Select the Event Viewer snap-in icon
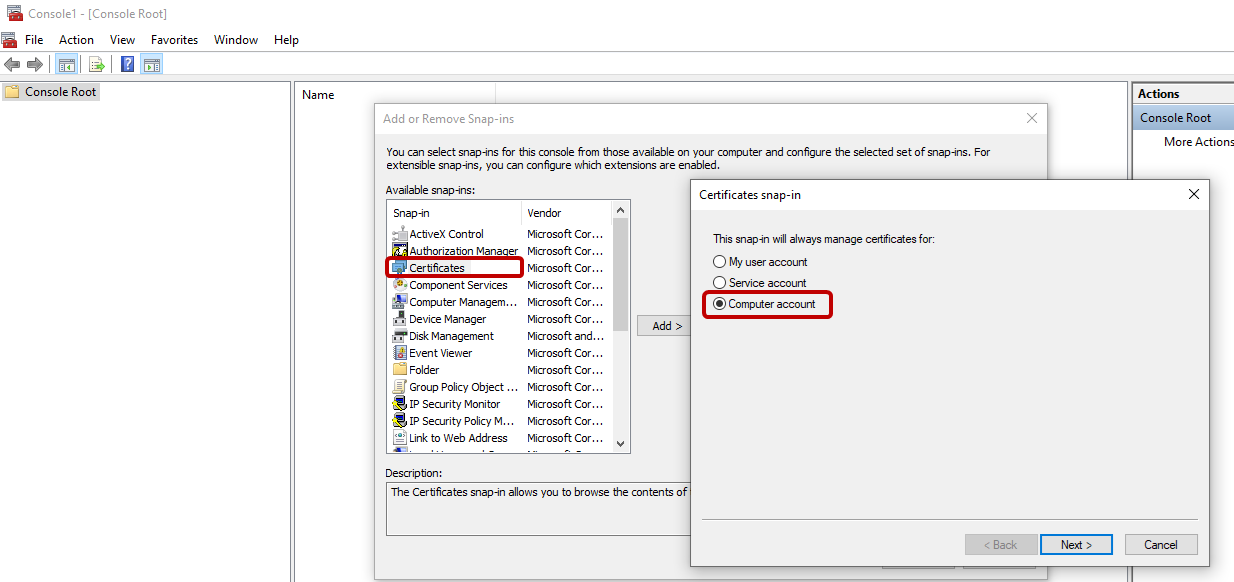 tap(400, 353)
